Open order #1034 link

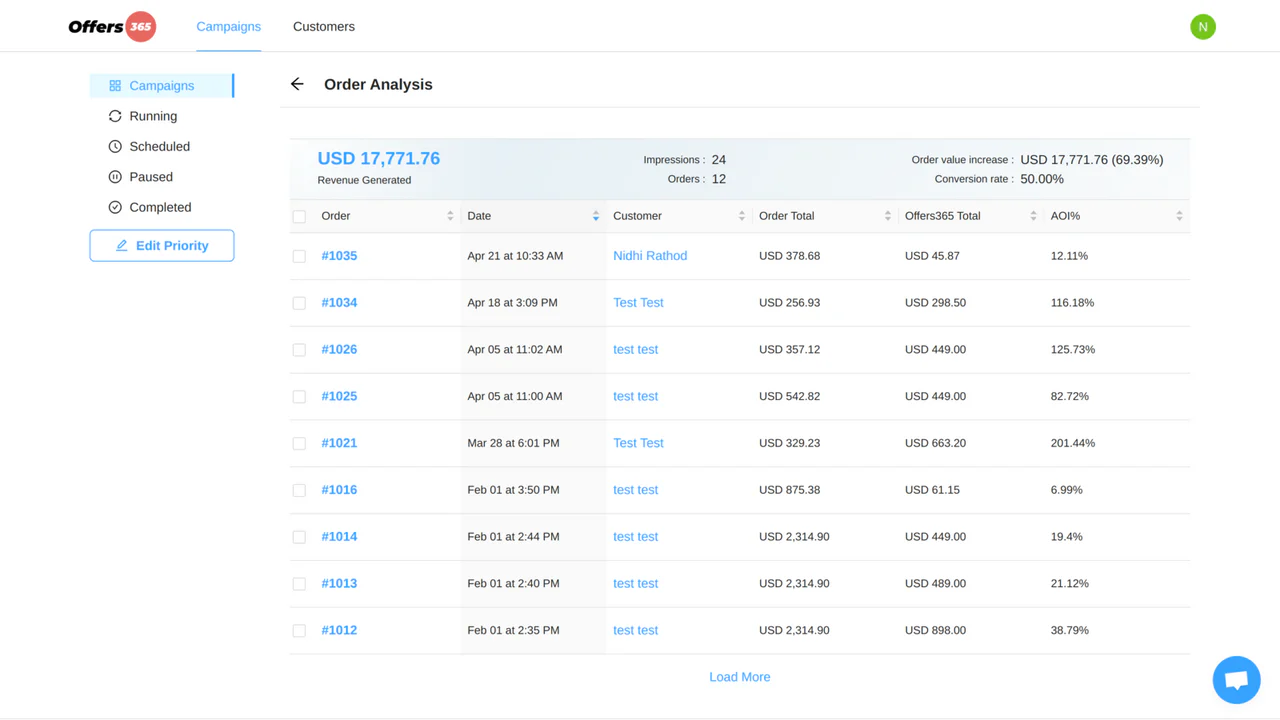(339, 303)
